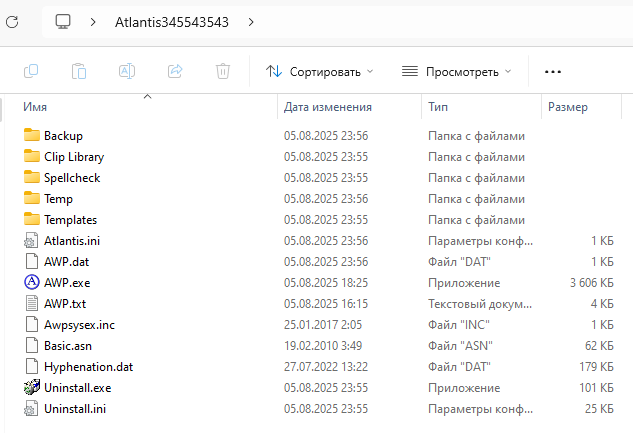633x433 pixels.
Task: Click the 25 КБ size value
Action: (599, 408)
